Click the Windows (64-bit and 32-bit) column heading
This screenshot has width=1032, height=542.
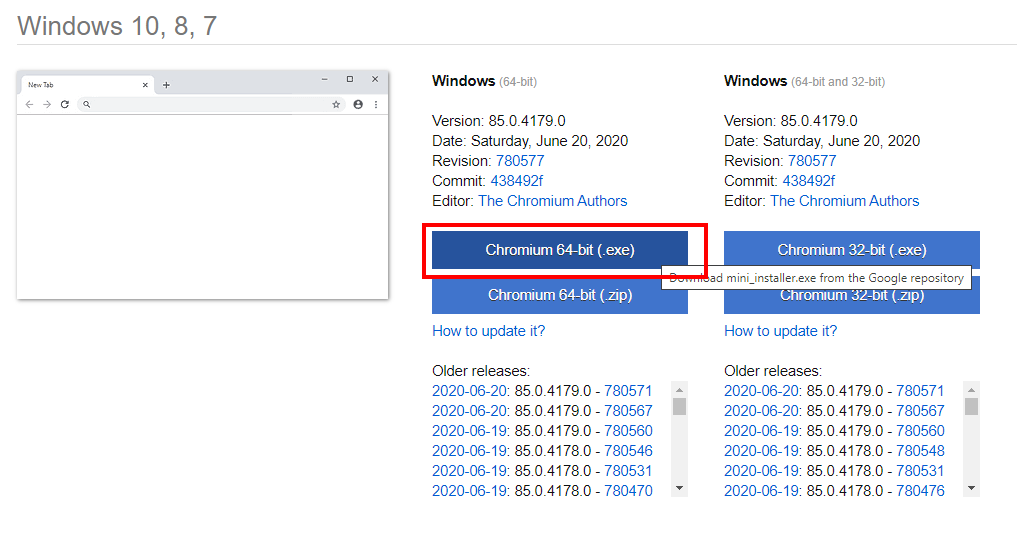(804, 81)
